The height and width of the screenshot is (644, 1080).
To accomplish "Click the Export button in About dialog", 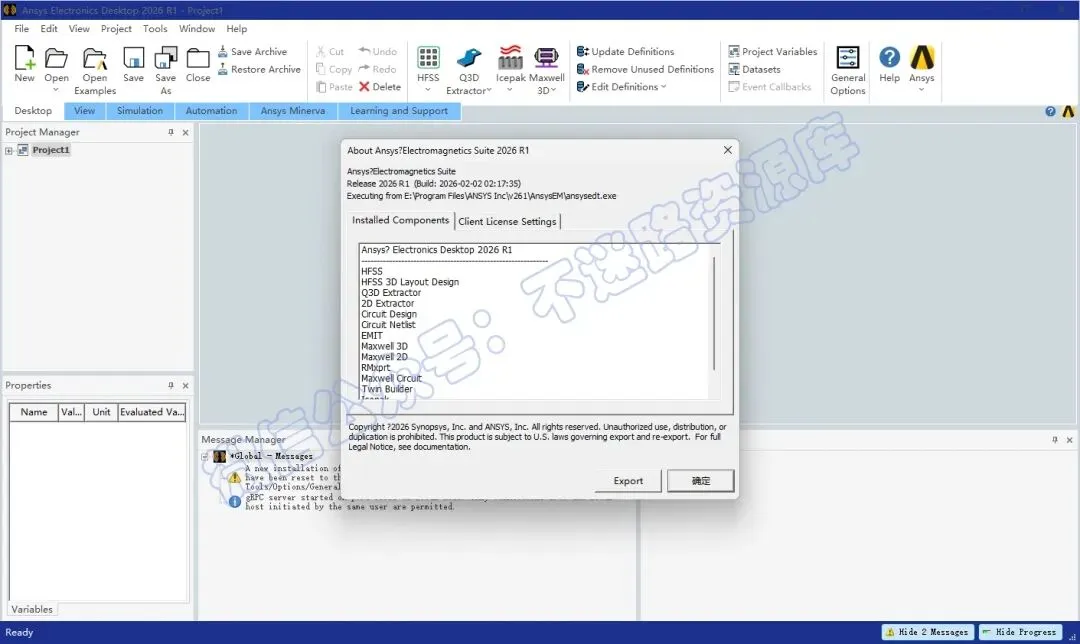I will click(628, 481).
